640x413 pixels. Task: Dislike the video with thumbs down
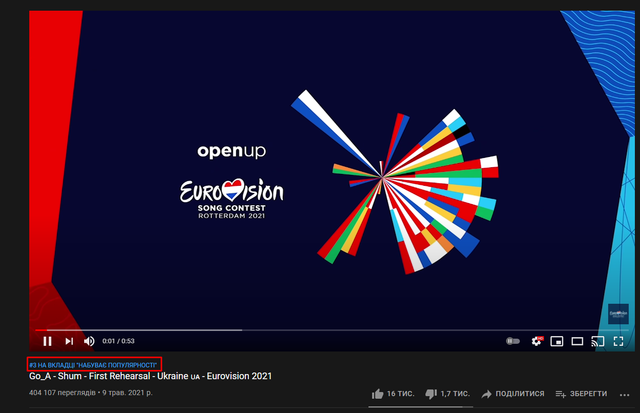coord(447,394)
